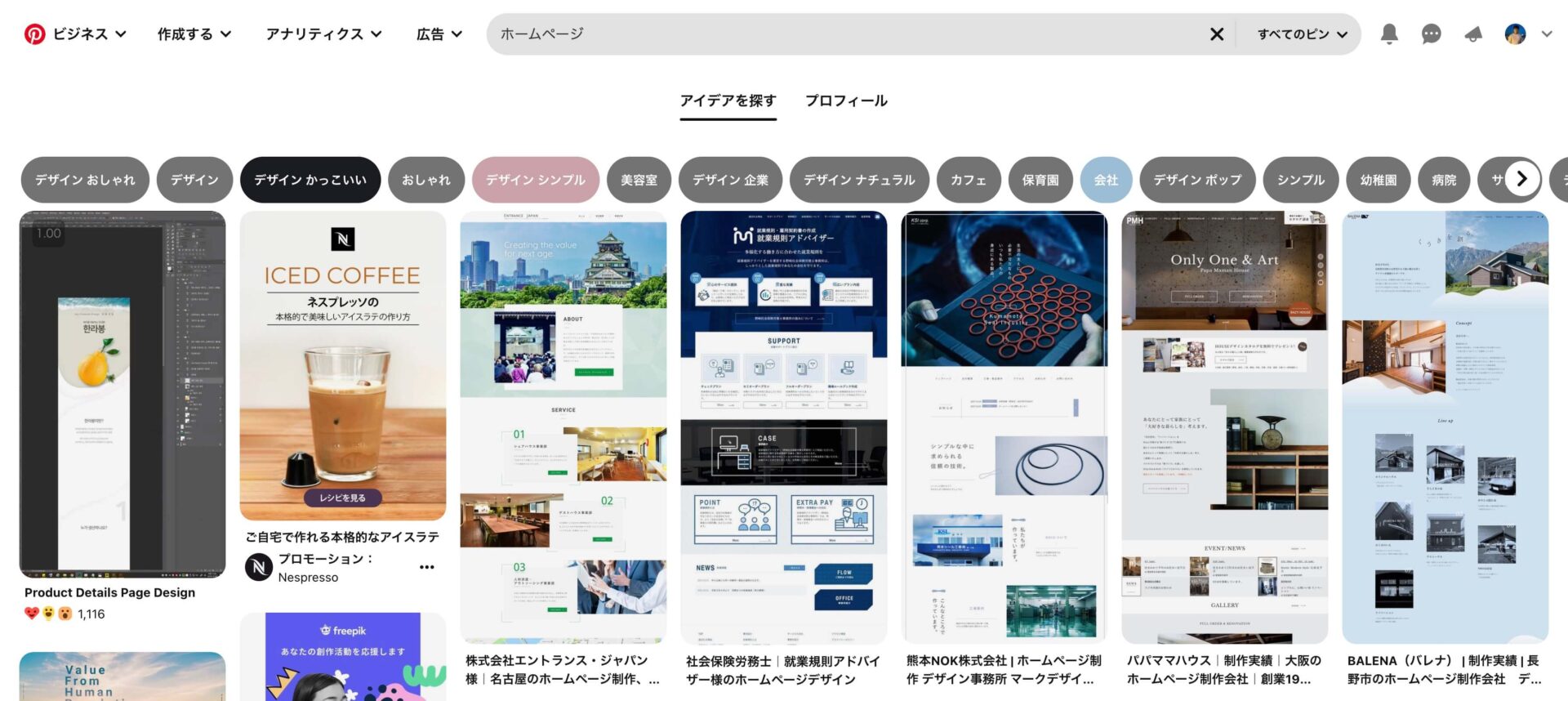The image size is (1568, 701).
Task: Select the デザイン シンプル pink chip
Action: pyautogui.click(x=536, y=180)
